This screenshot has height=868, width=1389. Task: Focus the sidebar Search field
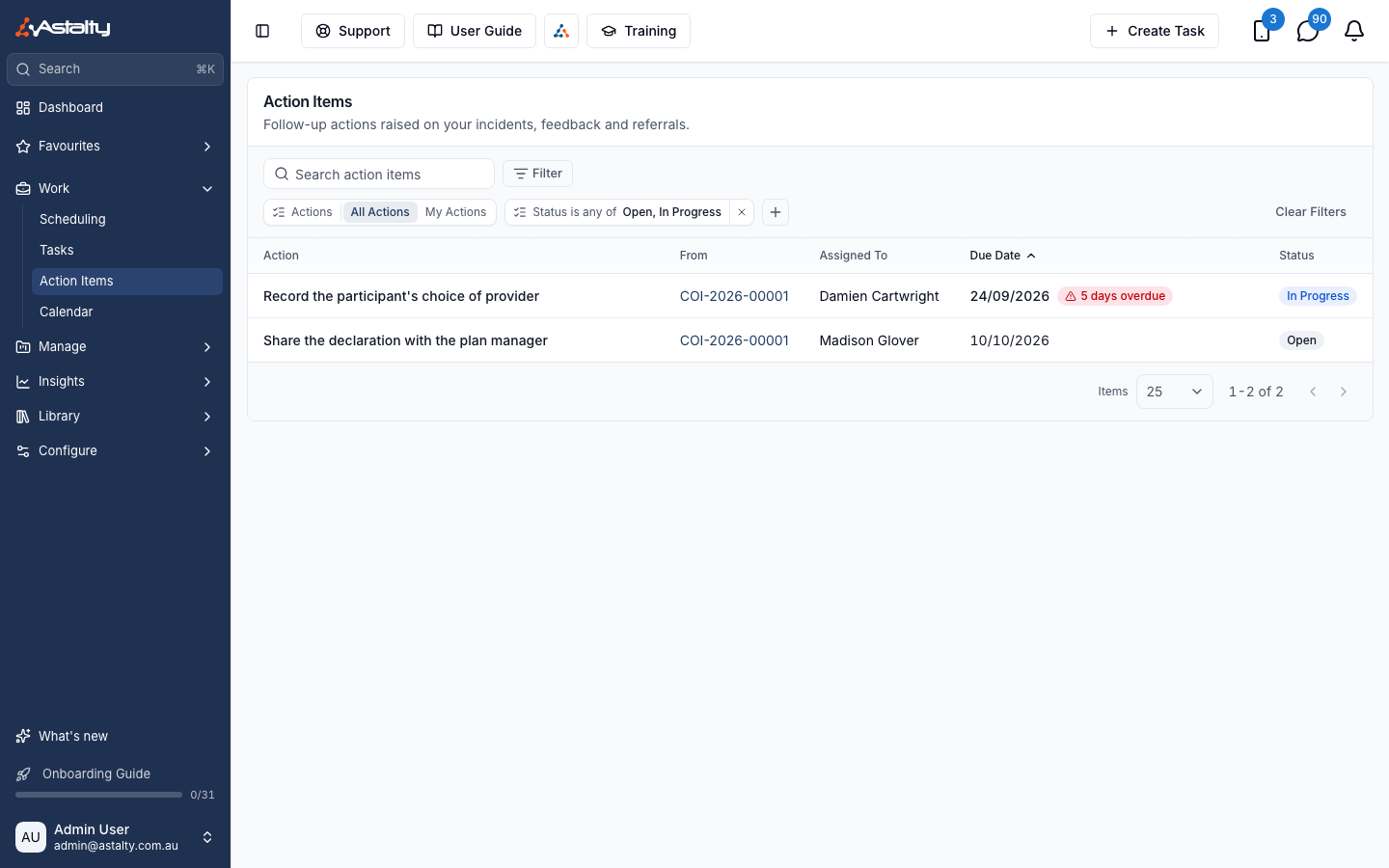point(116,69)
